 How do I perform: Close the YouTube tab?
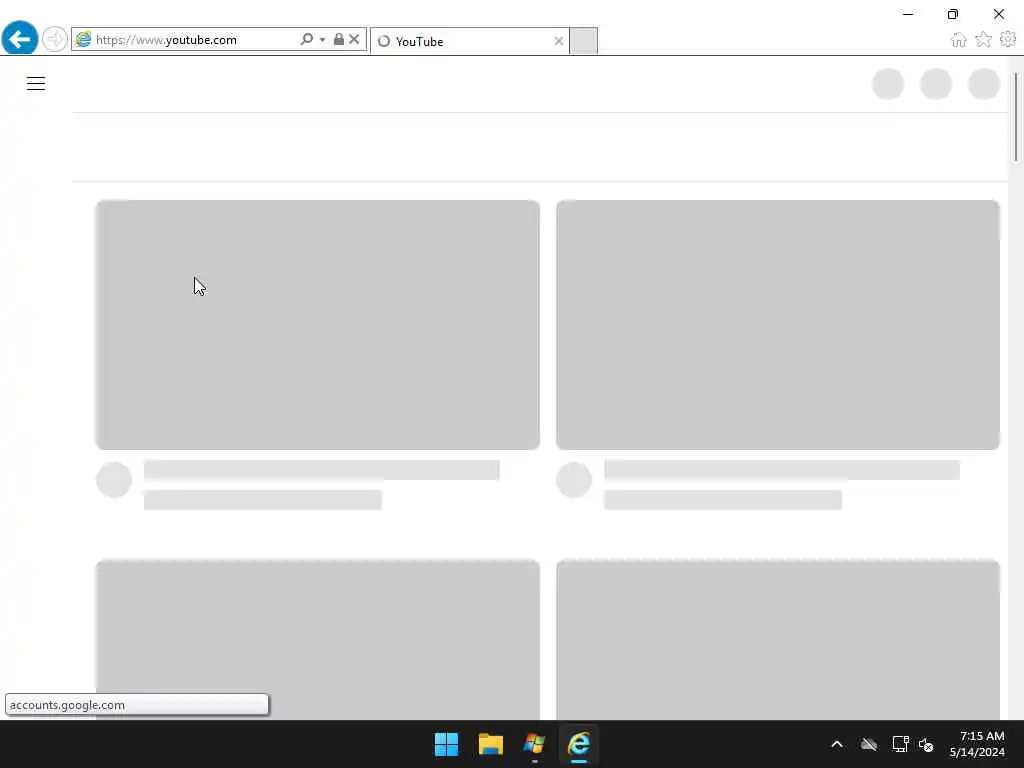coord(558,41)
